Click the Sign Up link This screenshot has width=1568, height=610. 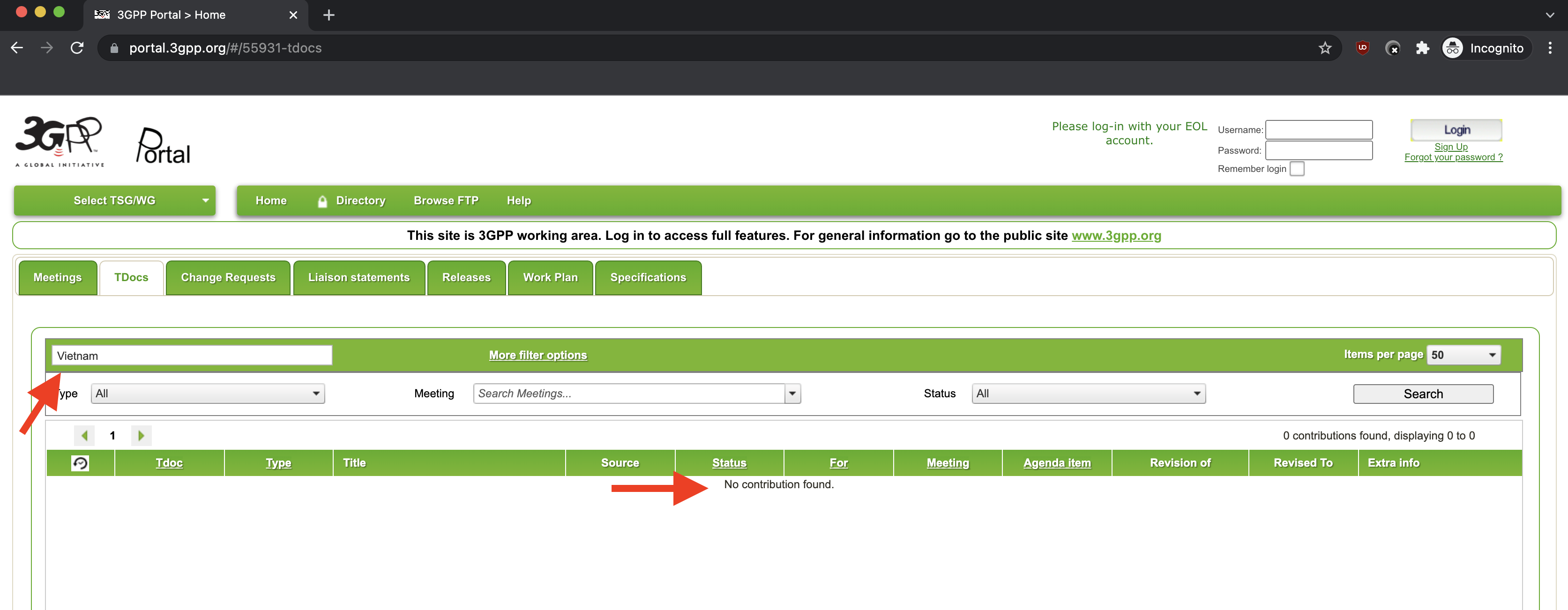click(x=1450, y=147)
